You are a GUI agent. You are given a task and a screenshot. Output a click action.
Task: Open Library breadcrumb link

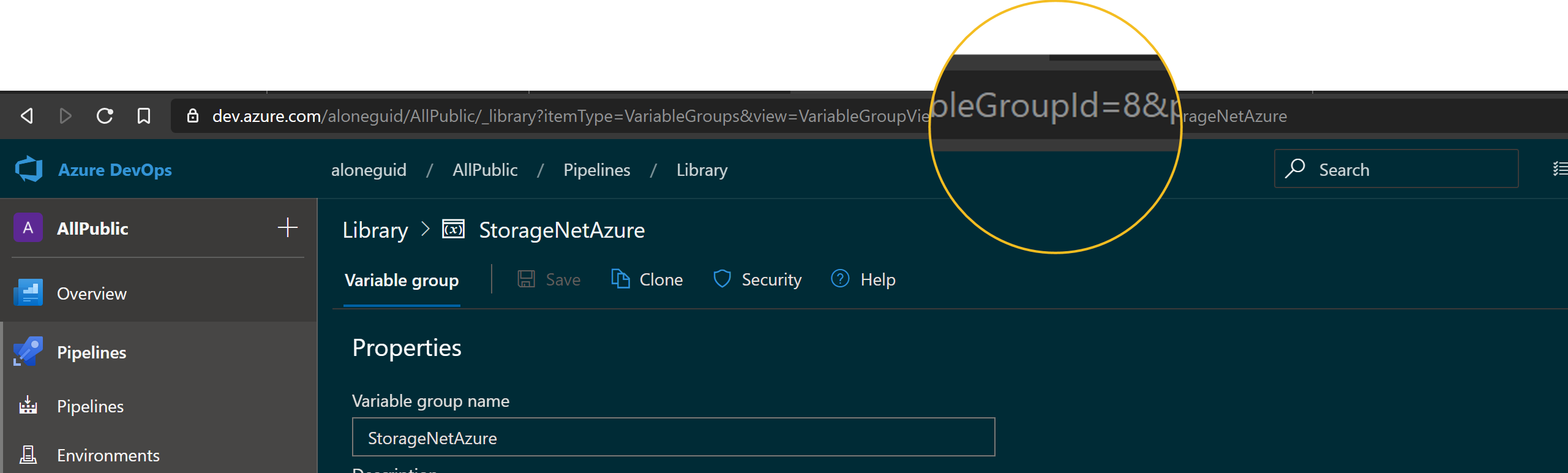coord(702,170)
